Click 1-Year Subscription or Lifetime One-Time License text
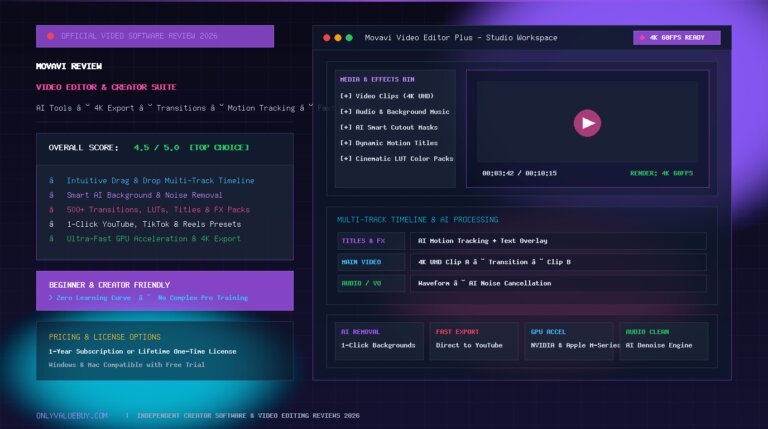Image resolution: width=768 pixels, height=429 pixels. coord(143,352)
